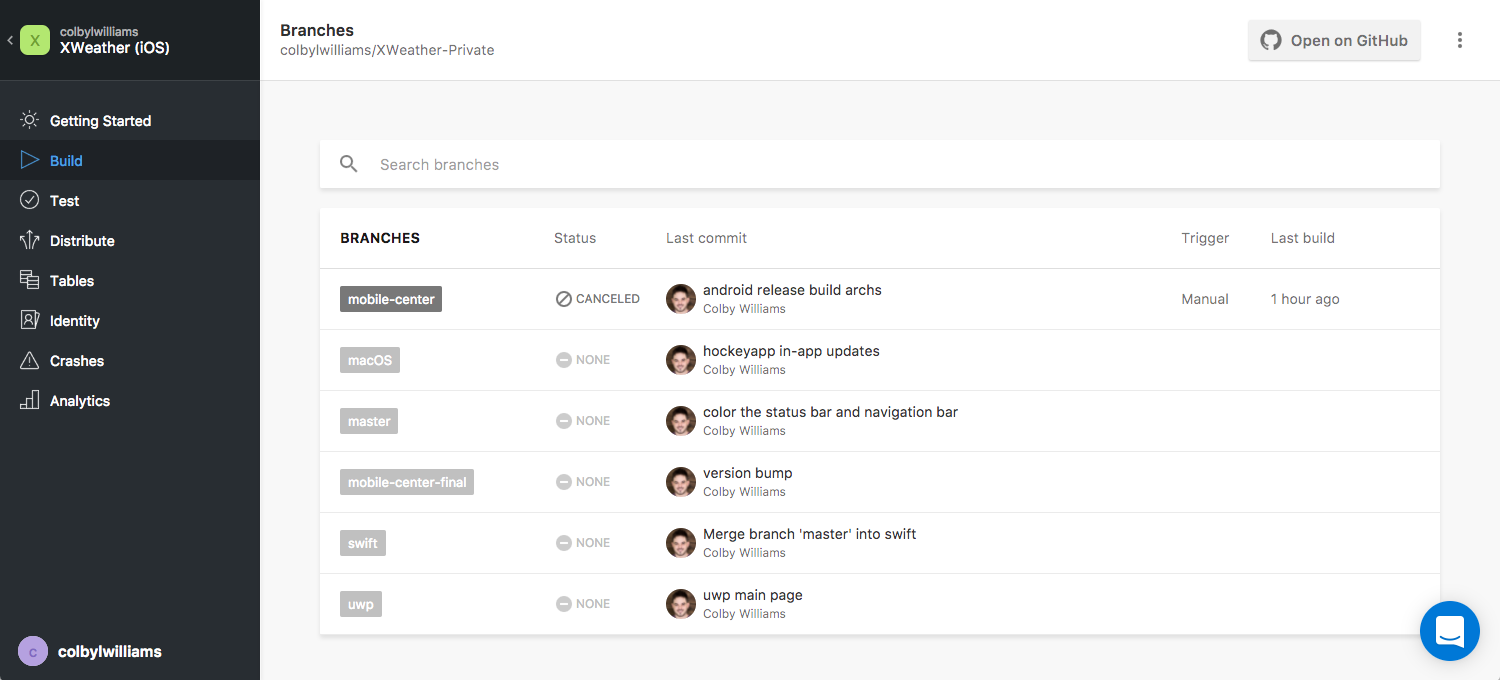Viewport: 1500px width, 680px height.
Task: Open Getting Started in the sidebar
Action: pos(130,120)
